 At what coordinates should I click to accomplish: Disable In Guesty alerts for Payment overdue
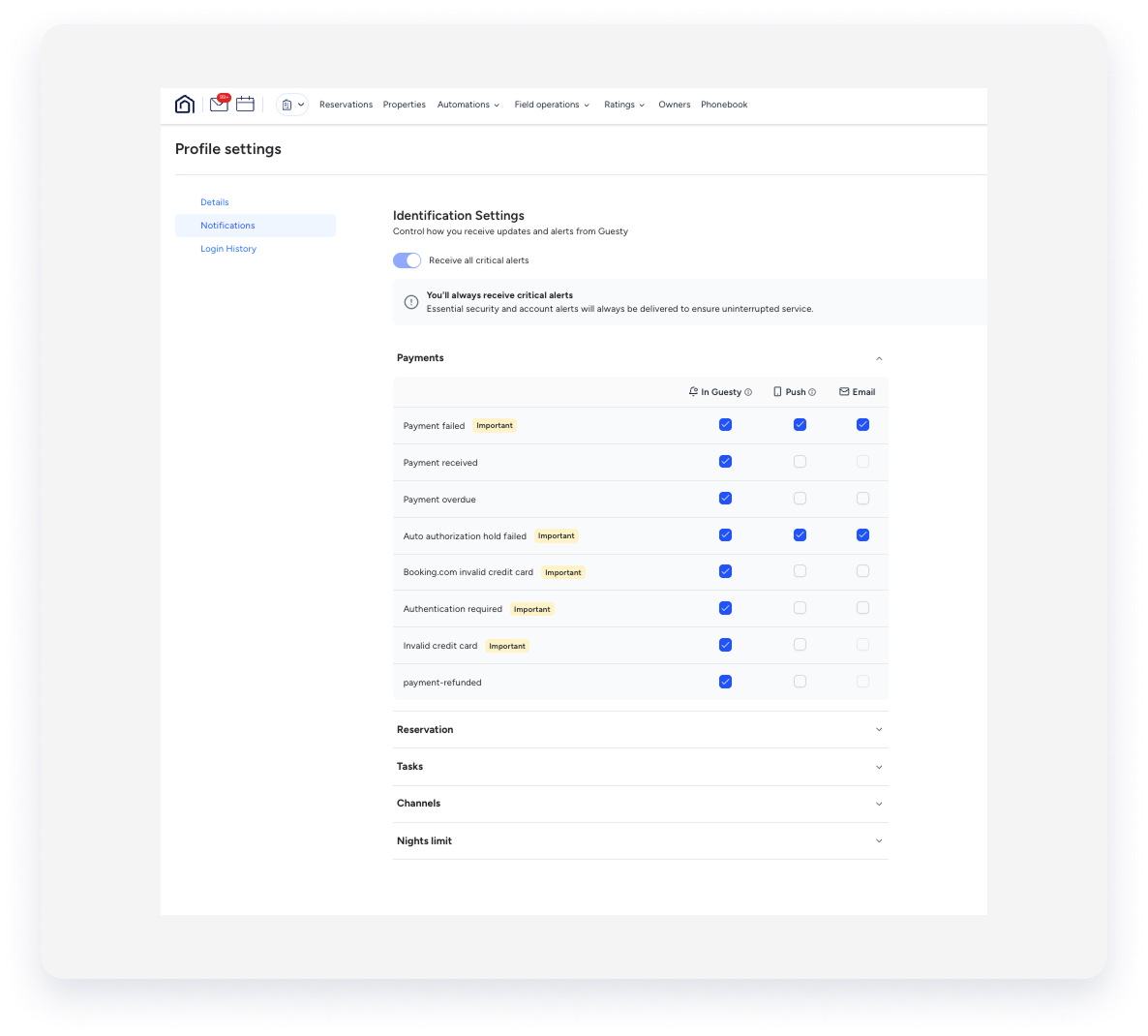click(x=725, y=498)
